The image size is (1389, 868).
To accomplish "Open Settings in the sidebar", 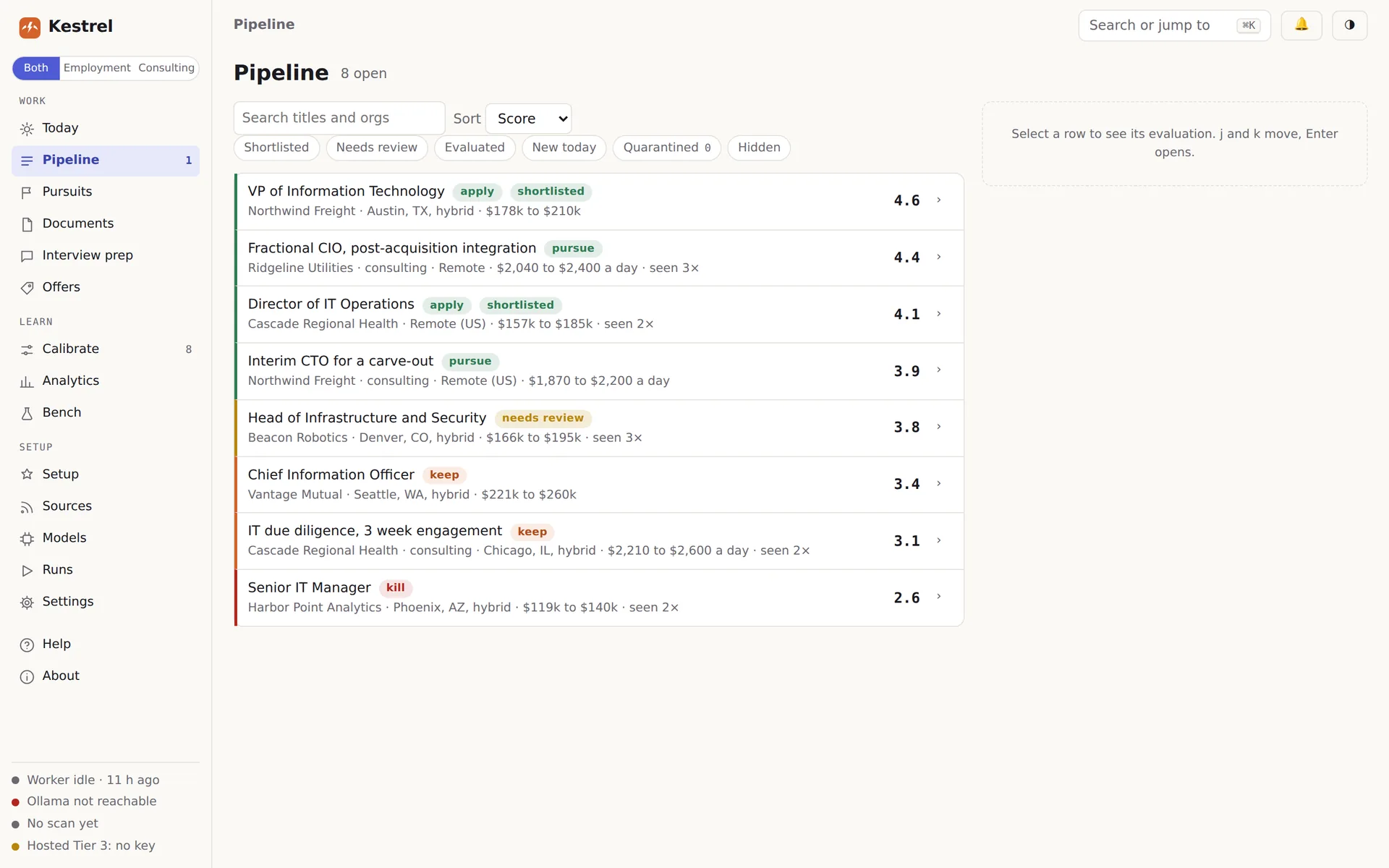I will point(106,603).
